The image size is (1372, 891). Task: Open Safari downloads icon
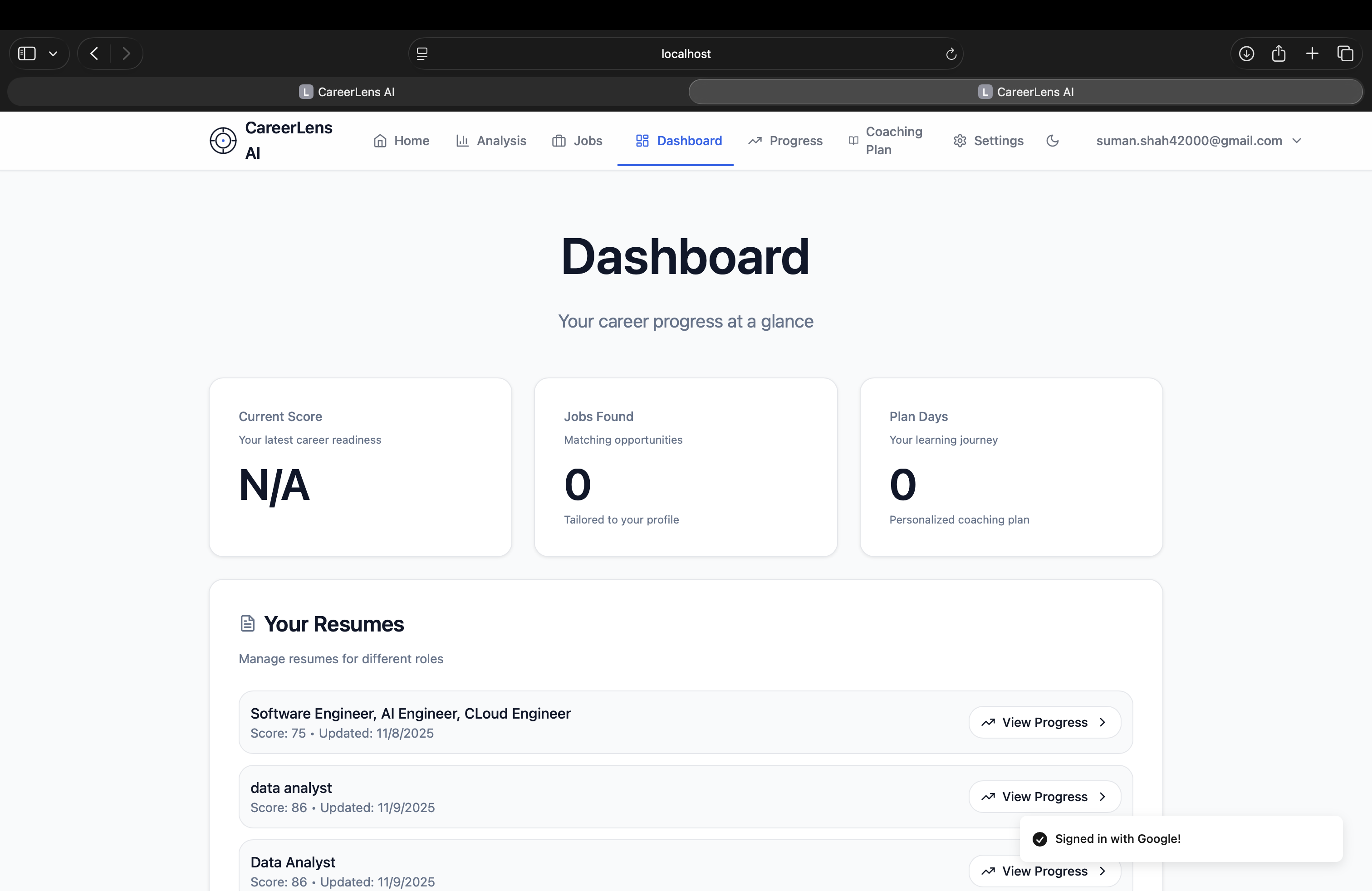(x=1246, y=54)
